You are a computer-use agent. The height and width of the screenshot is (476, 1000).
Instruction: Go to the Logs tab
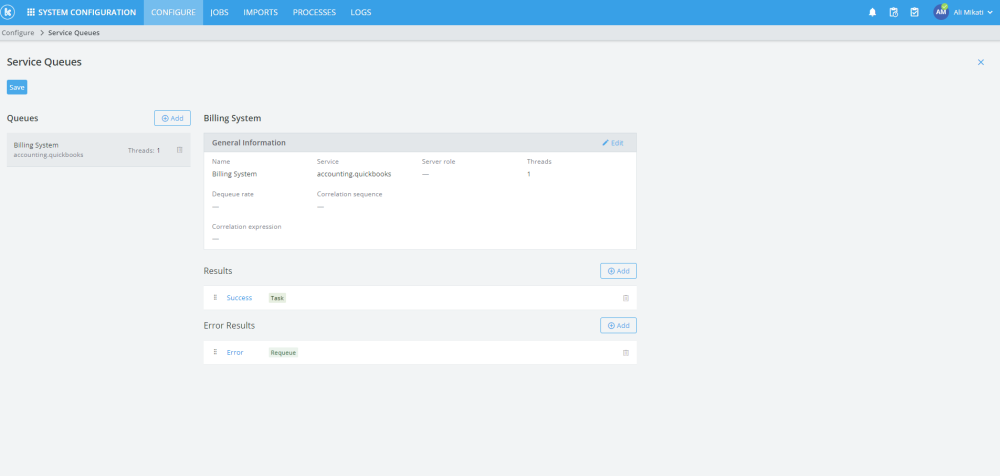pos(361,12)
